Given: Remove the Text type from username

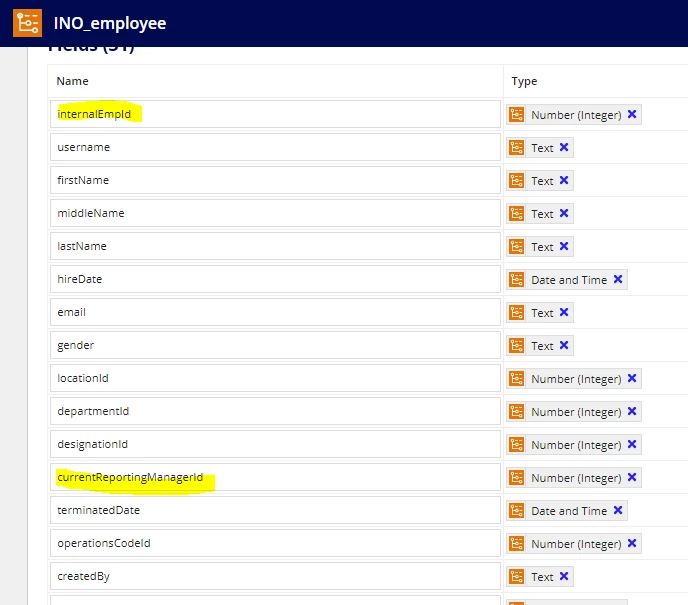Looking at the screenshot, I should coord(564,147).
